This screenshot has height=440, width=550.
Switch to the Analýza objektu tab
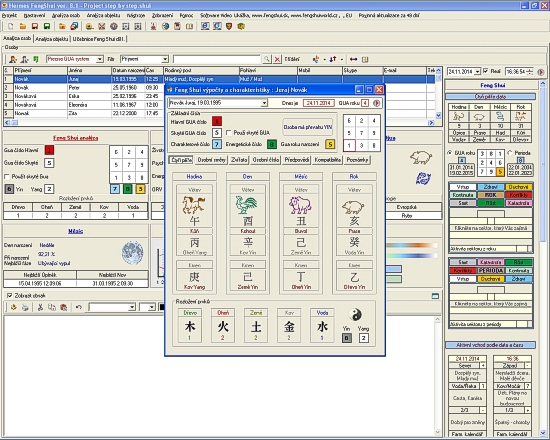pos(52,39)
